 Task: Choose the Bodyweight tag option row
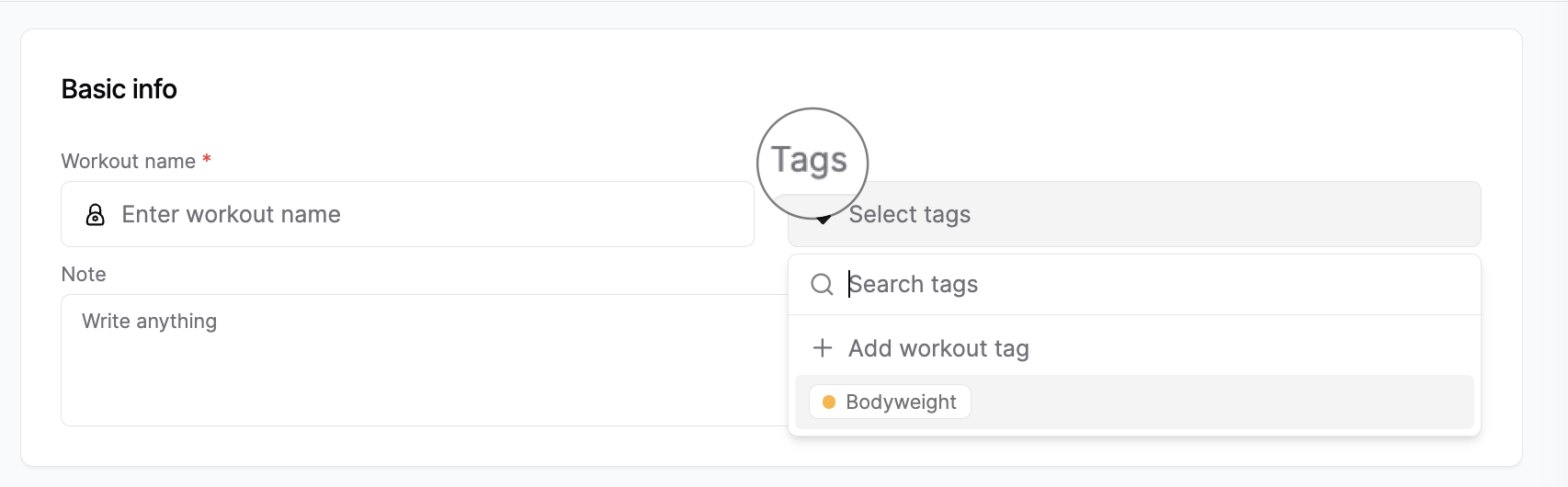pyautogui.click(x=1134, y=402)
